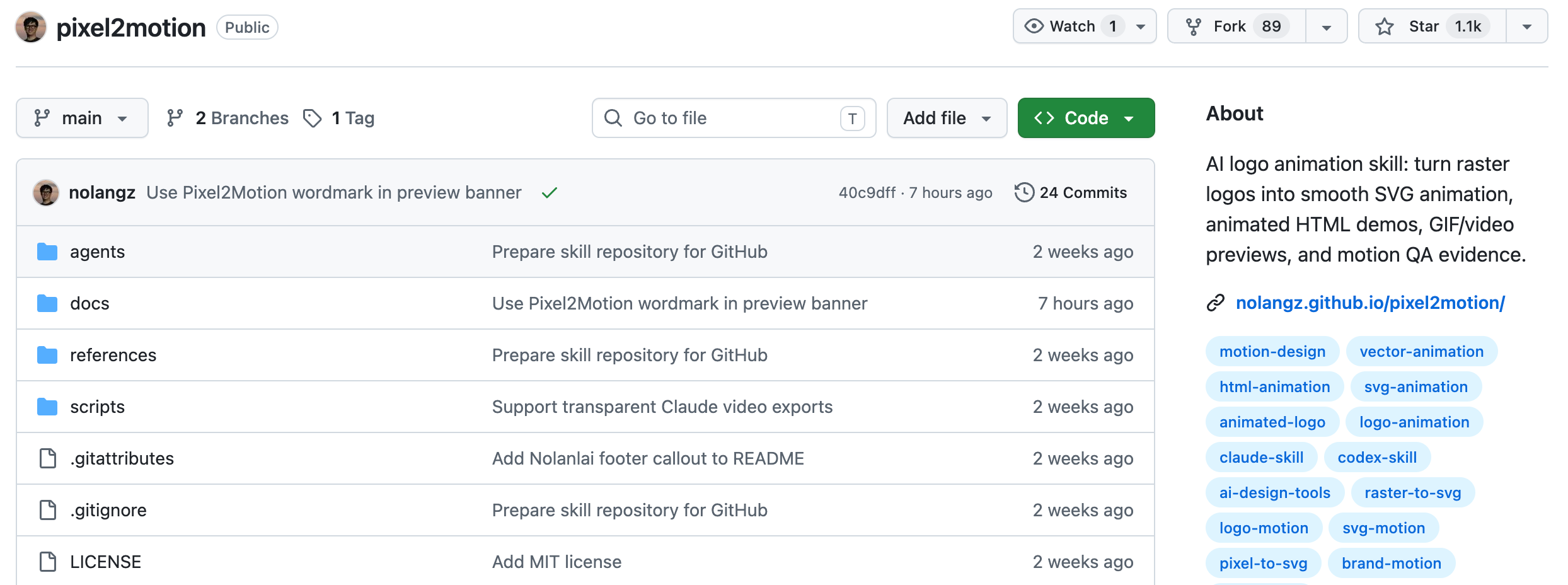1568x585 pixels.
Task: Select the logo-animation topic tag
Action: click(x=1414, y=422)
